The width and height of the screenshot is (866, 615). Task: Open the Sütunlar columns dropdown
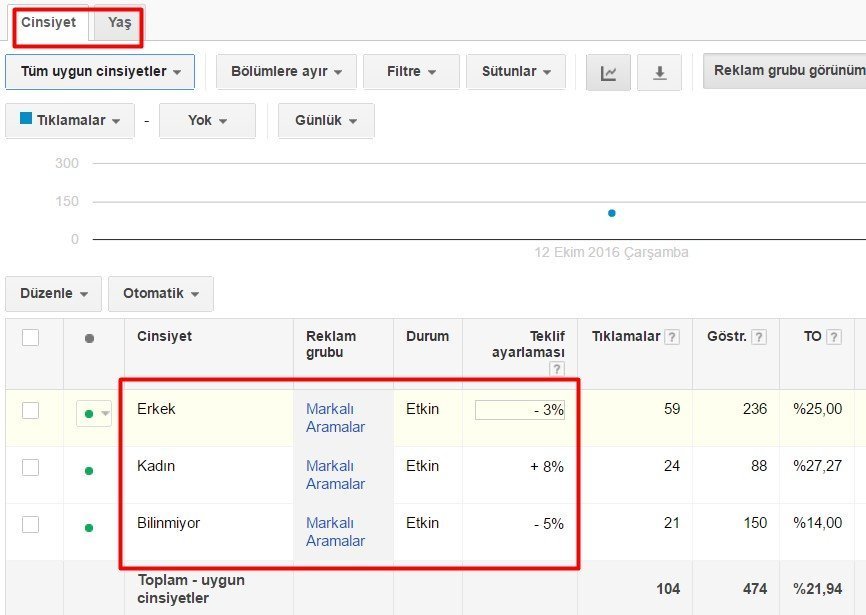[x=516, y=72]
